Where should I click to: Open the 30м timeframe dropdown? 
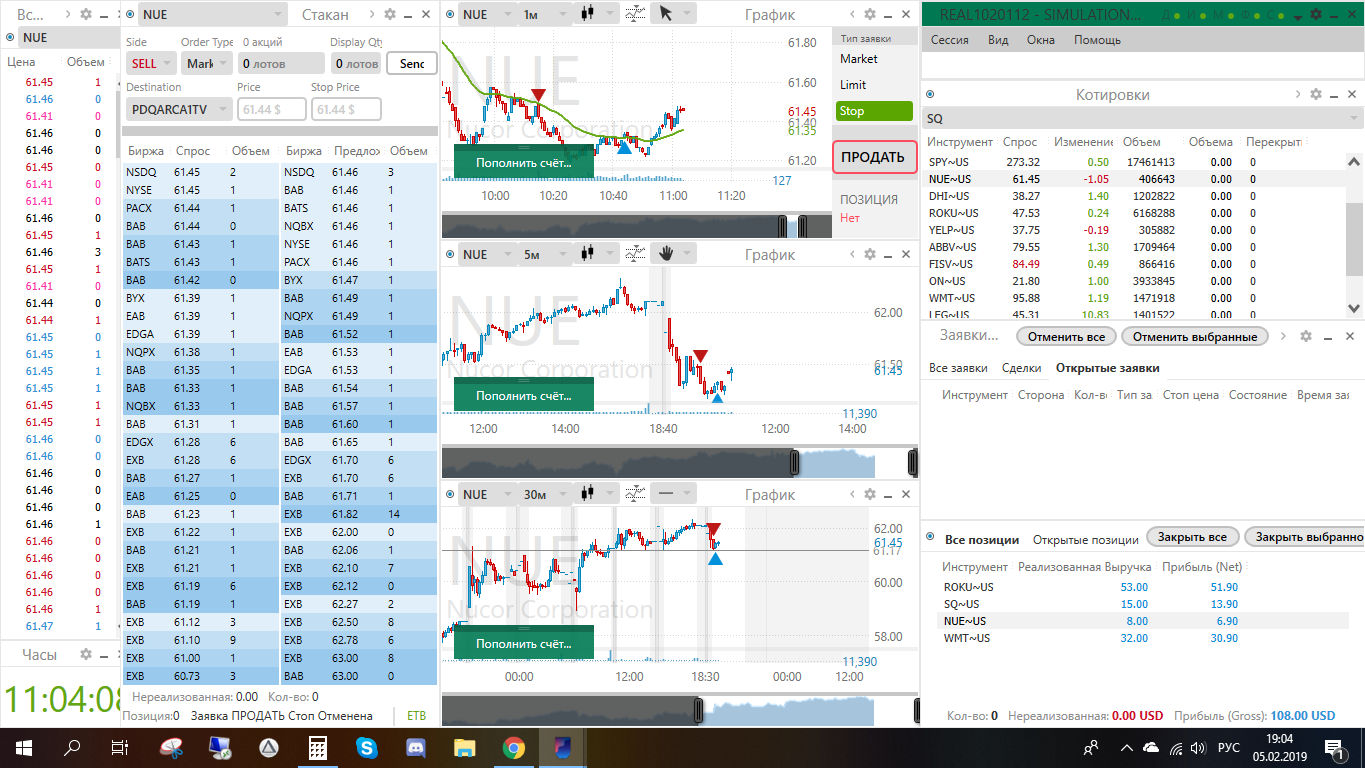click(545, 494)
